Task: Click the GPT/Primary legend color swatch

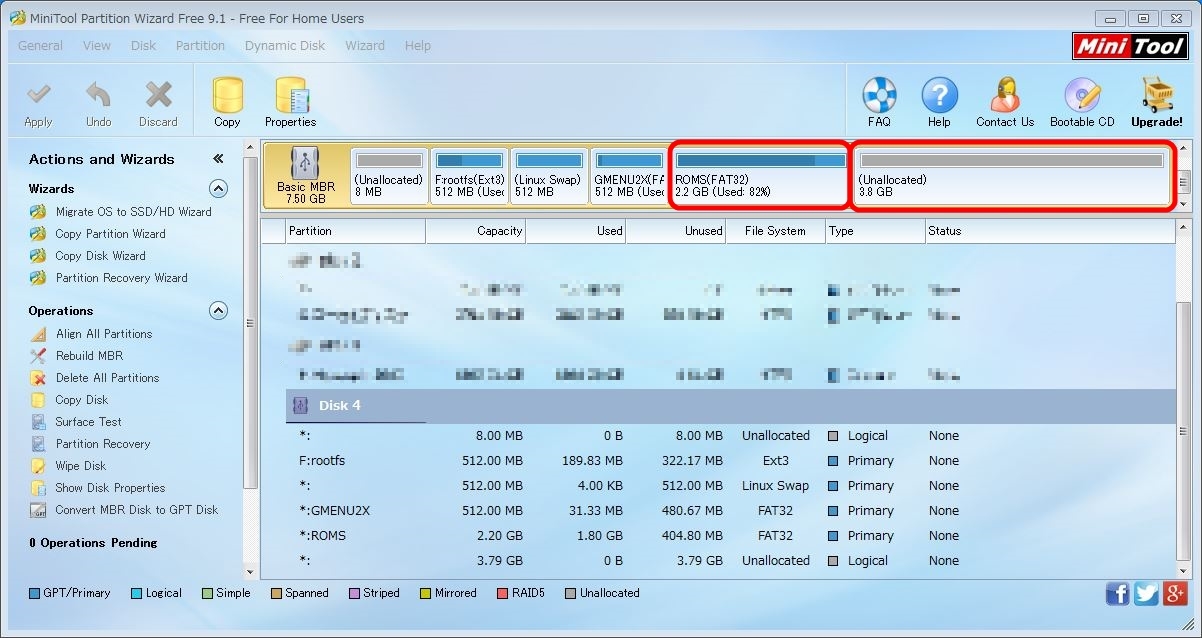Action: click(x=34, y=593)
